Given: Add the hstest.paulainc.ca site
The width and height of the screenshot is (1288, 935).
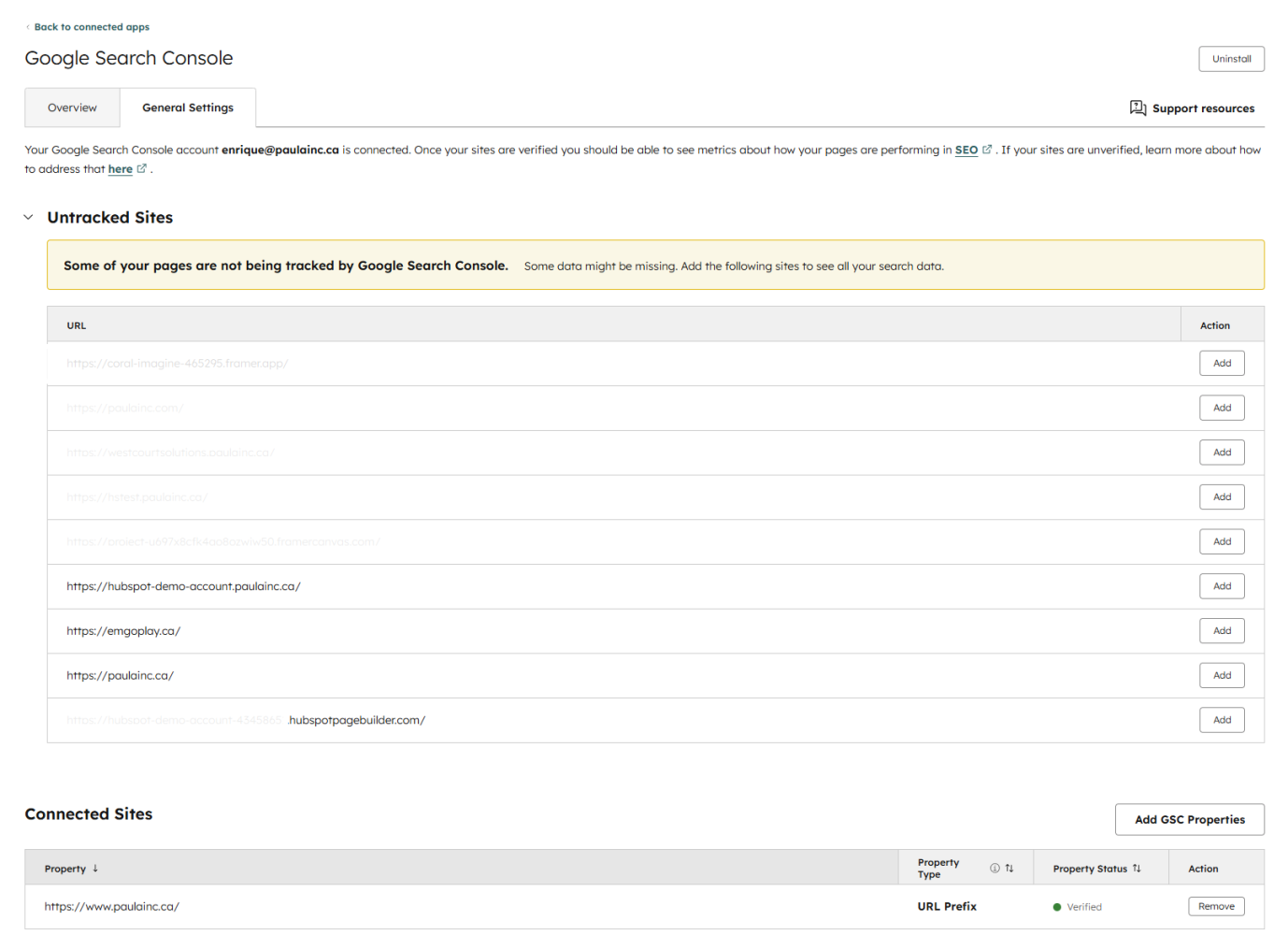Looking at the screenshot, I should click(1222, 496).
